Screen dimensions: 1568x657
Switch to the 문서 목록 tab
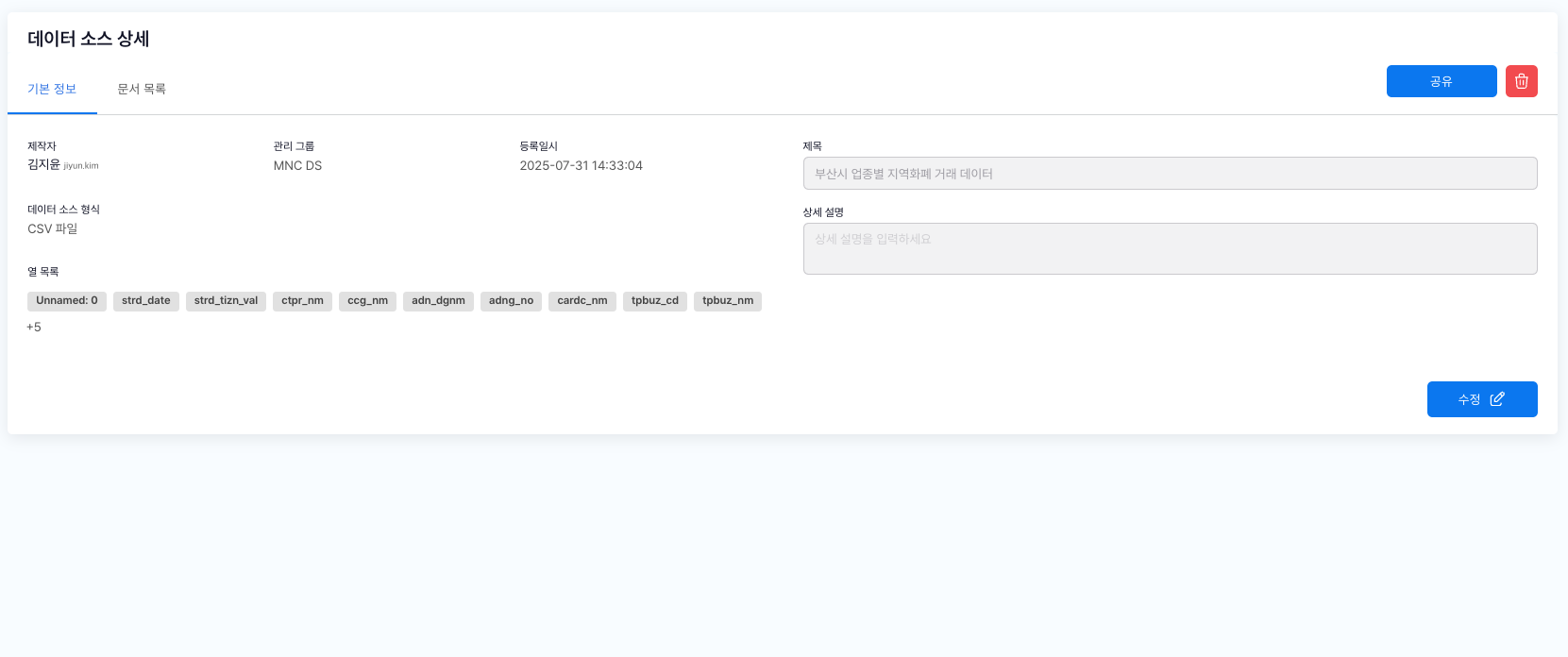click(142, 89)
